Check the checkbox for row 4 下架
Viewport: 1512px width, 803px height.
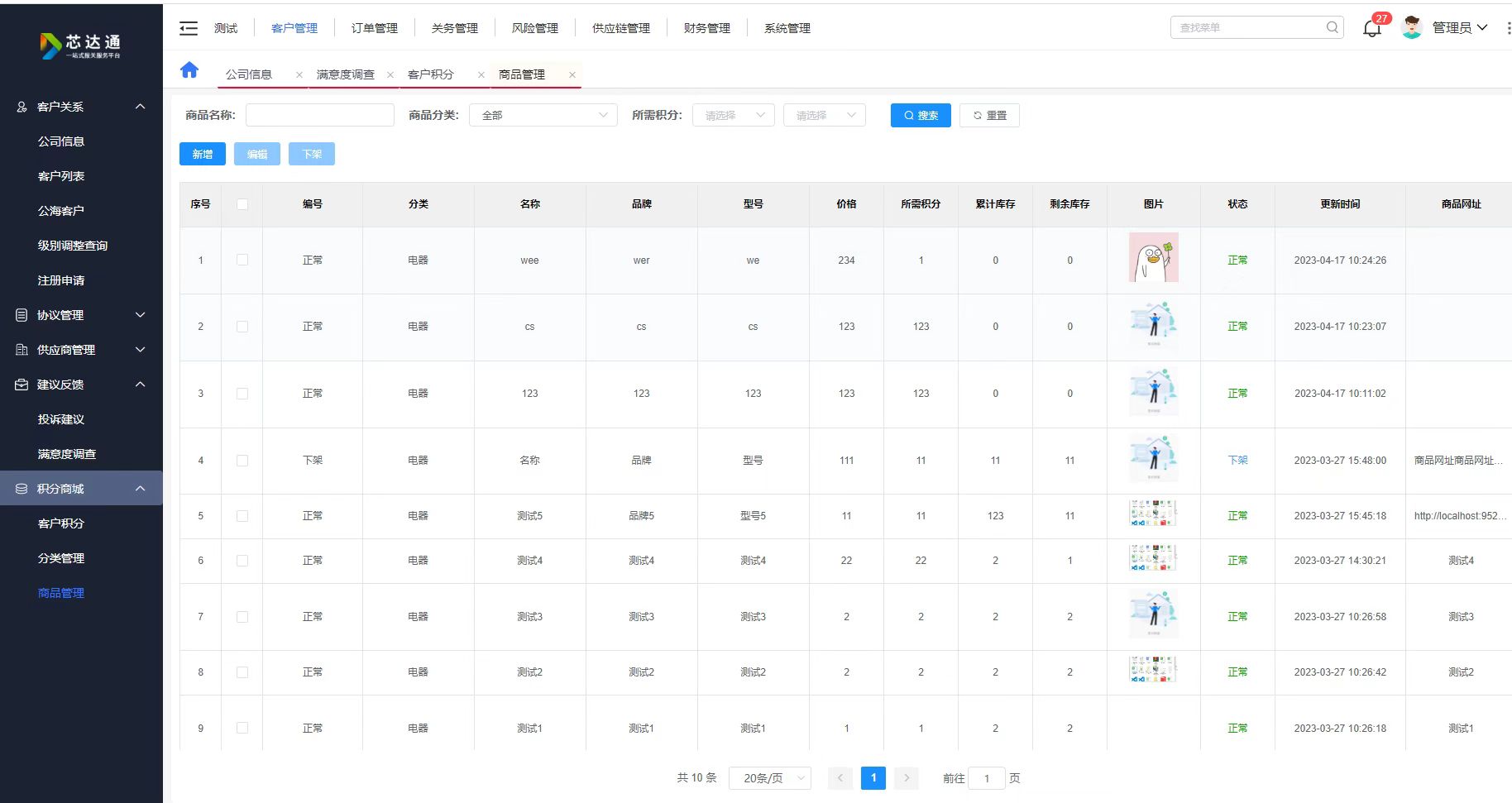click(242, 461)
